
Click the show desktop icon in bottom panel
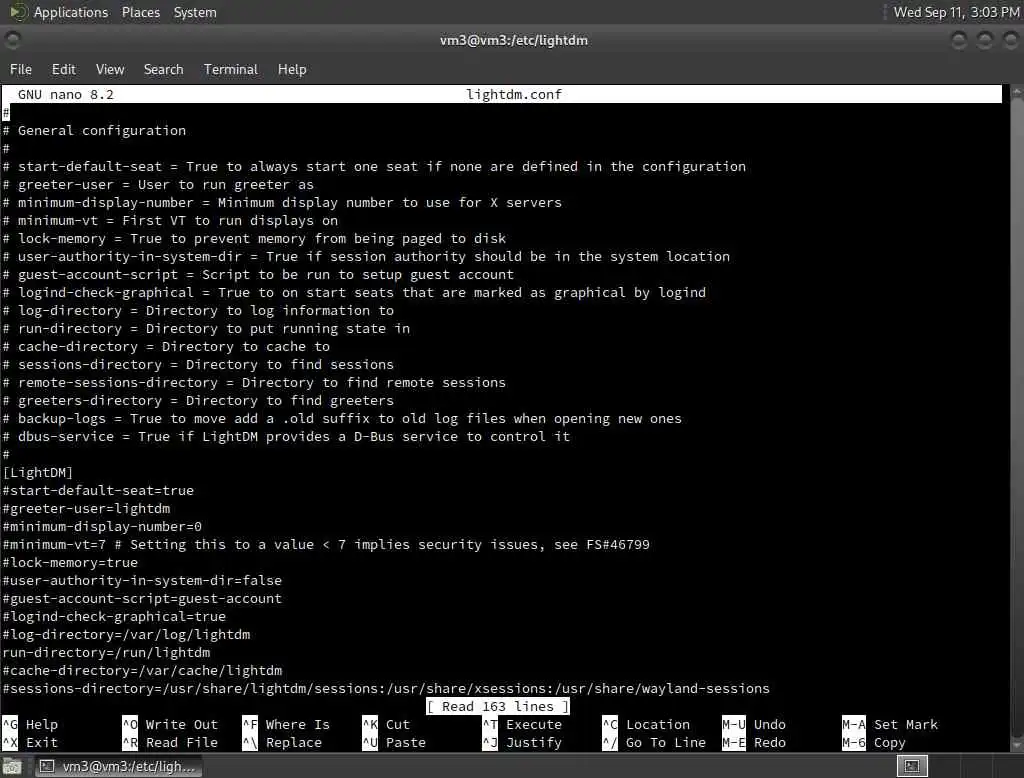12,766
